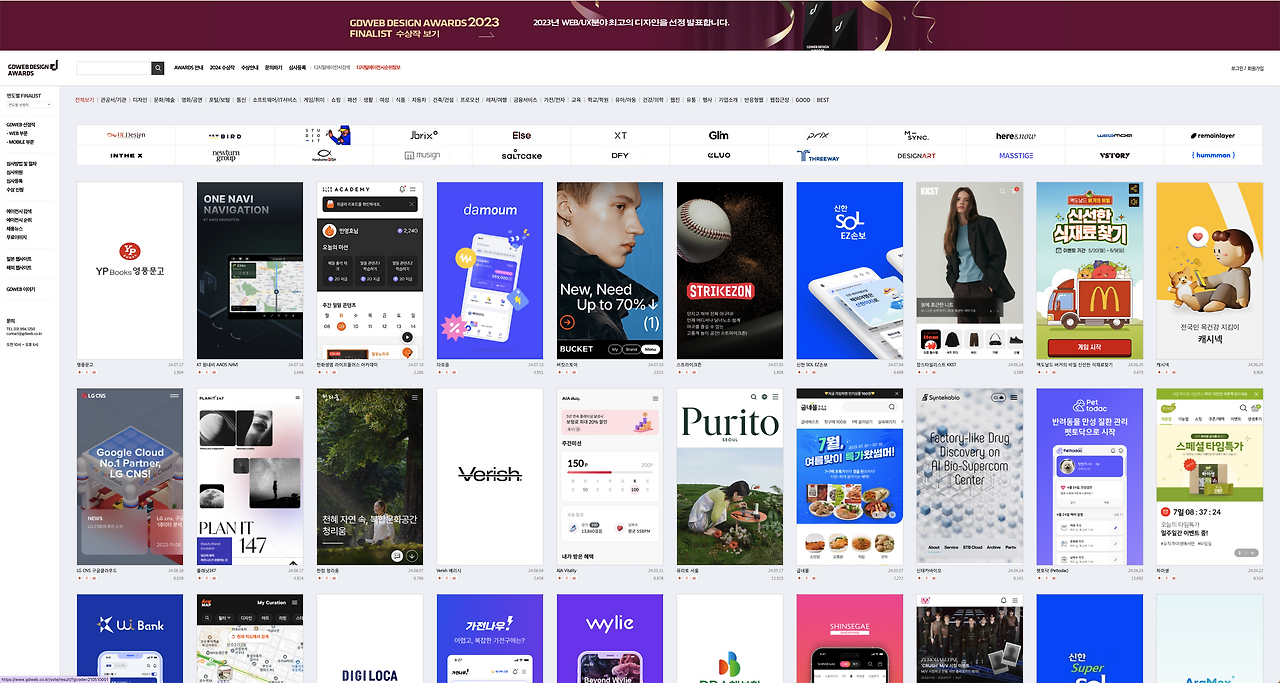Image resolution: width=1280 pixels, height=683 pixels.
Task: Select the AWARDS 안내 menu item
Action: click(x=189, y=67)
